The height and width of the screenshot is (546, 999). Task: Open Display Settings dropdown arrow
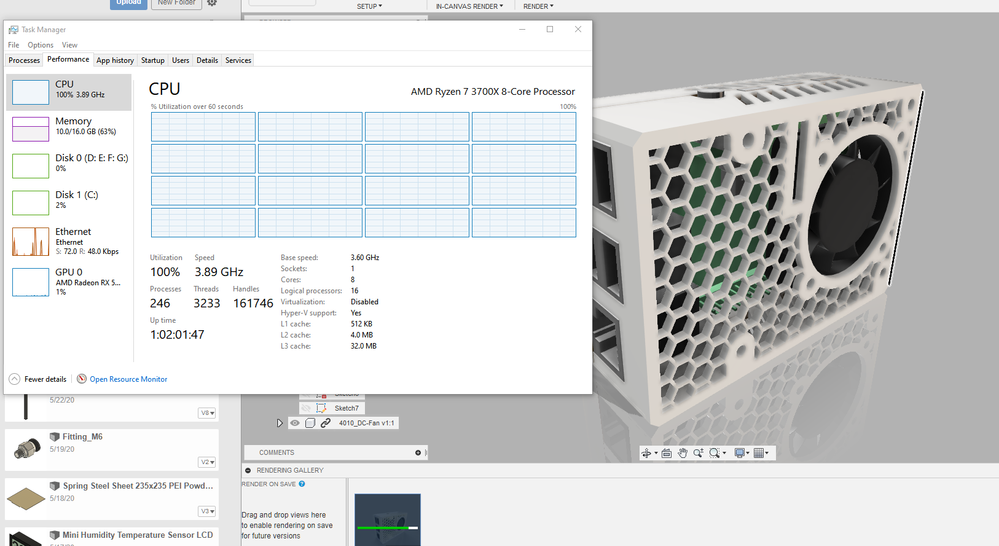(748, 454)
